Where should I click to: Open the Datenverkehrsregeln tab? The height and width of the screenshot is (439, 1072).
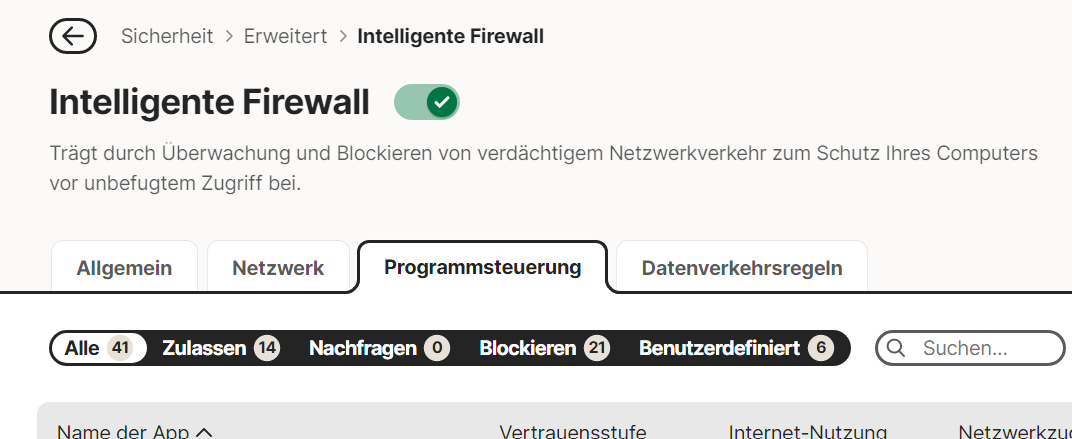click(x=741, y=268)
